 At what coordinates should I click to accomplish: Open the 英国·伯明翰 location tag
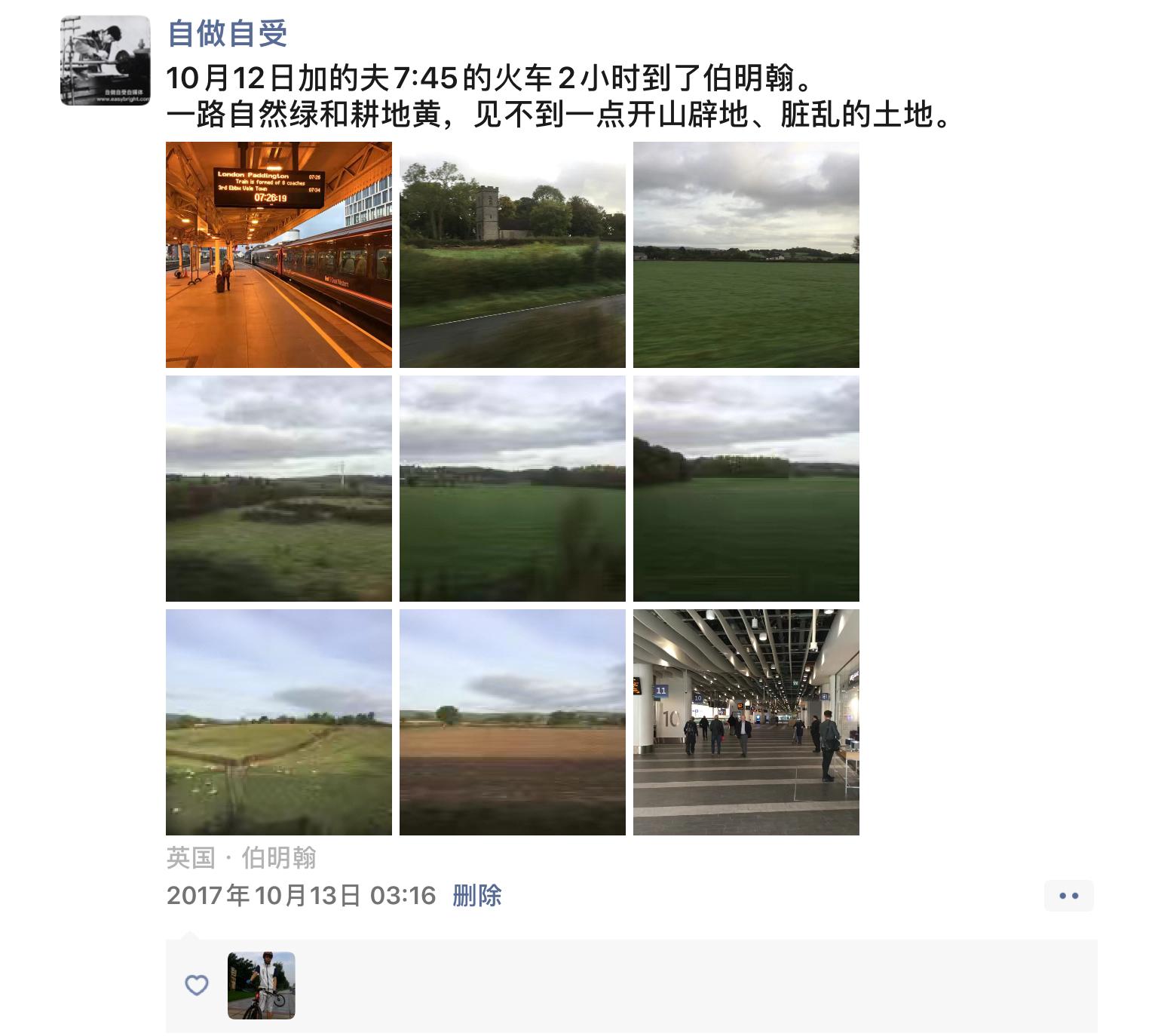click(x=241, y=857)
